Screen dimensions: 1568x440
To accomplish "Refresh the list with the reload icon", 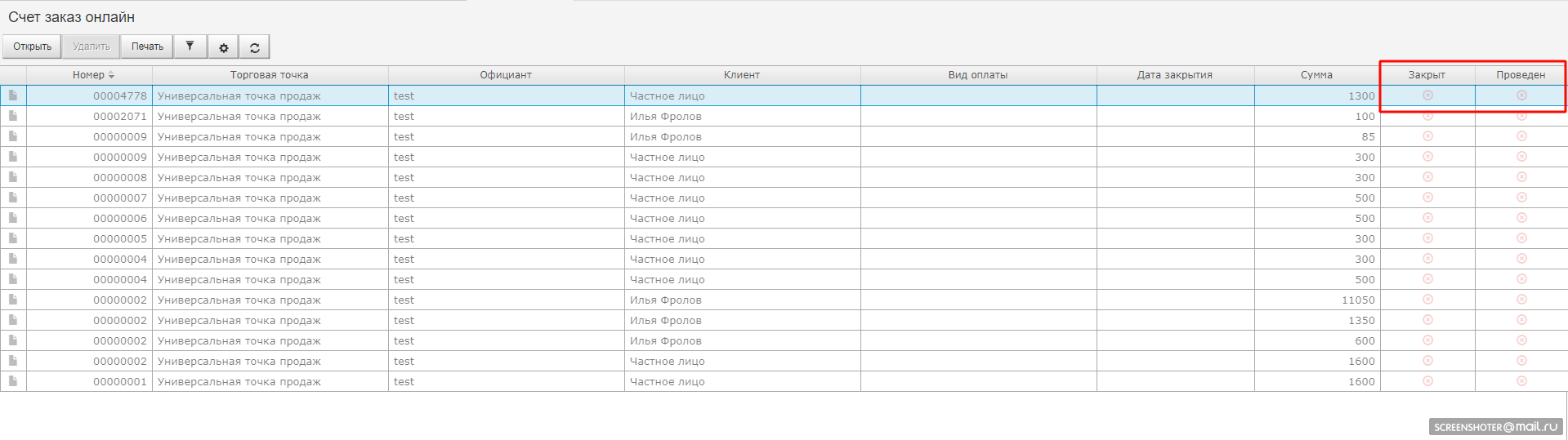I will pos(254,47).
